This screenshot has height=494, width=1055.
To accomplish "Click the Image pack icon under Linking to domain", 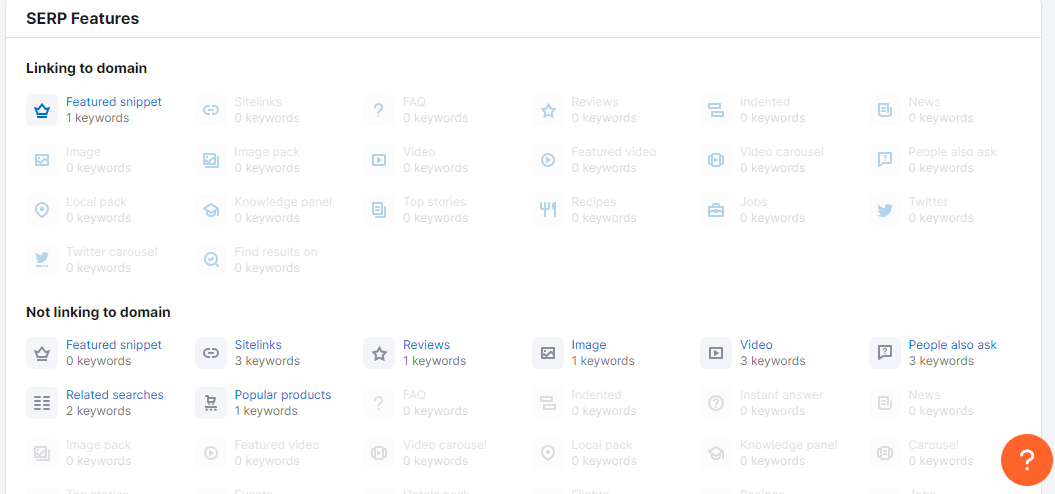I will pyautogui.click(x=211, y=160).
